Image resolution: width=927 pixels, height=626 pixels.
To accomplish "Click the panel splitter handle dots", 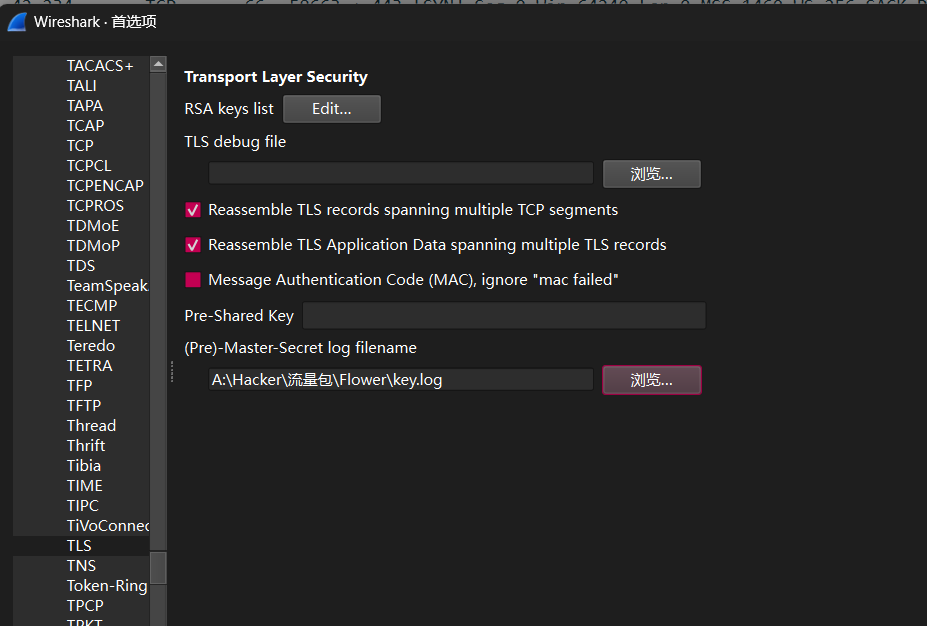I will 171,372.
